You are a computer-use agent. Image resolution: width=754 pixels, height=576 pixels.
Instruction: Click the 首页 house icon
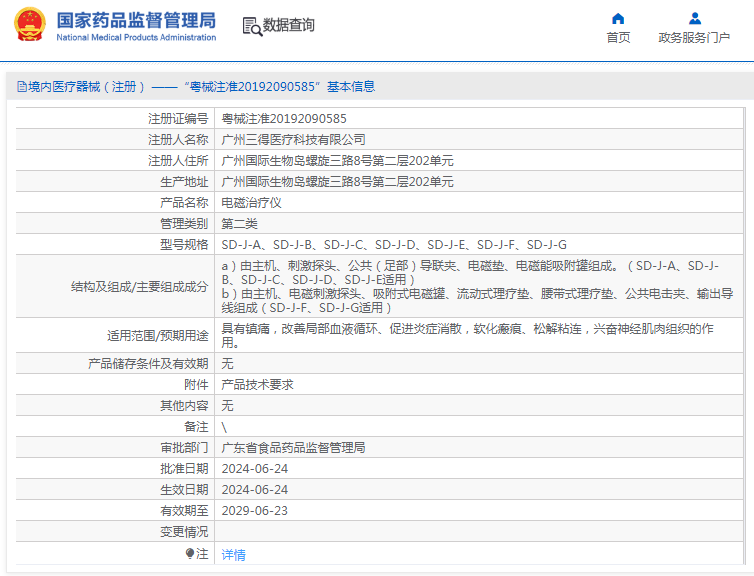pyautogui.click(x=618, y=18)
